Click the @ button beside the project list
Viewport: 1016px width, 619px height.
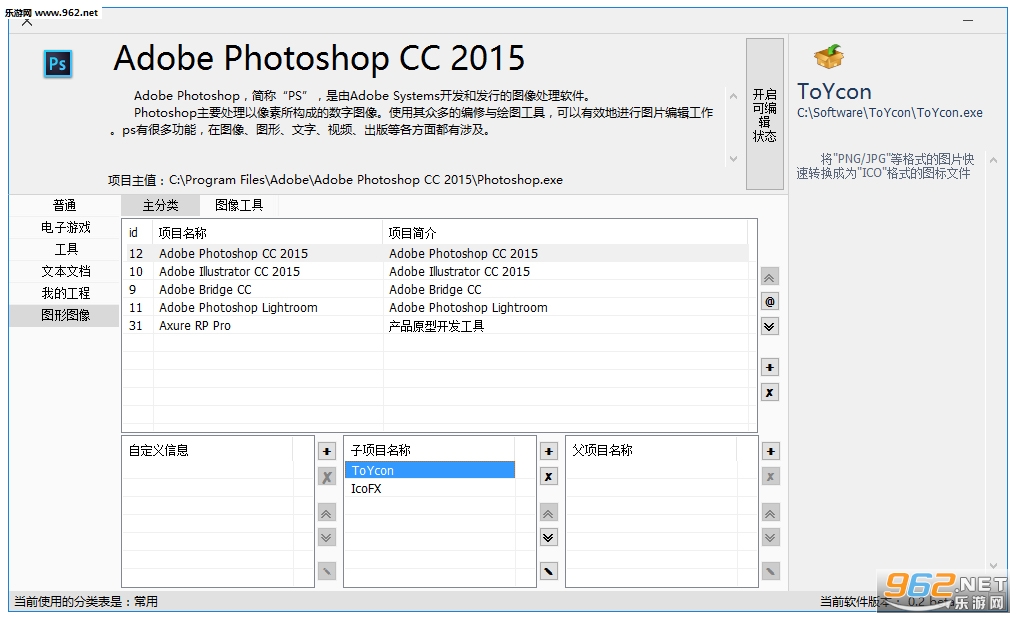[769, 301]
